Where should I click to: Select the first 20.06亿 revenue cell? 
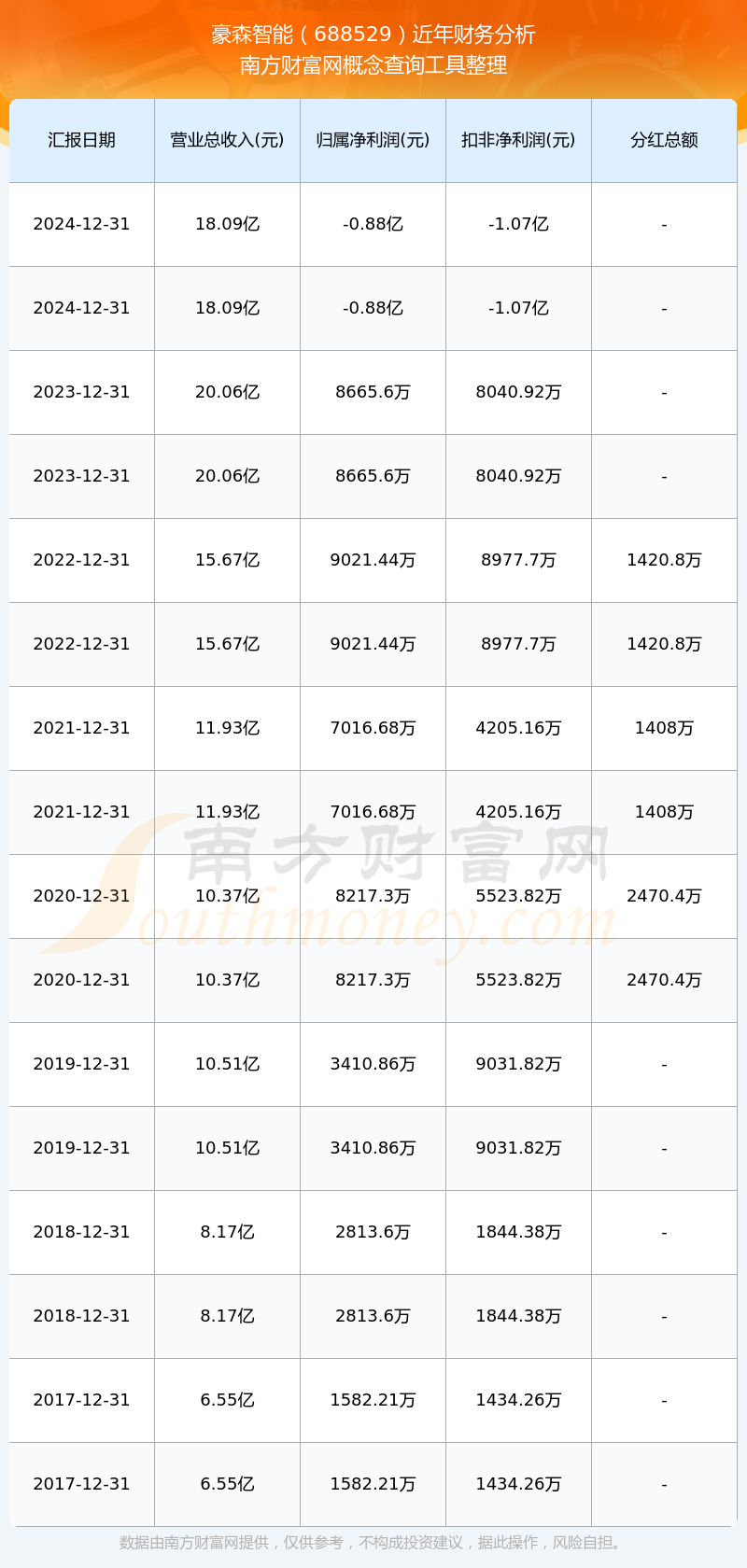[227, 392]
